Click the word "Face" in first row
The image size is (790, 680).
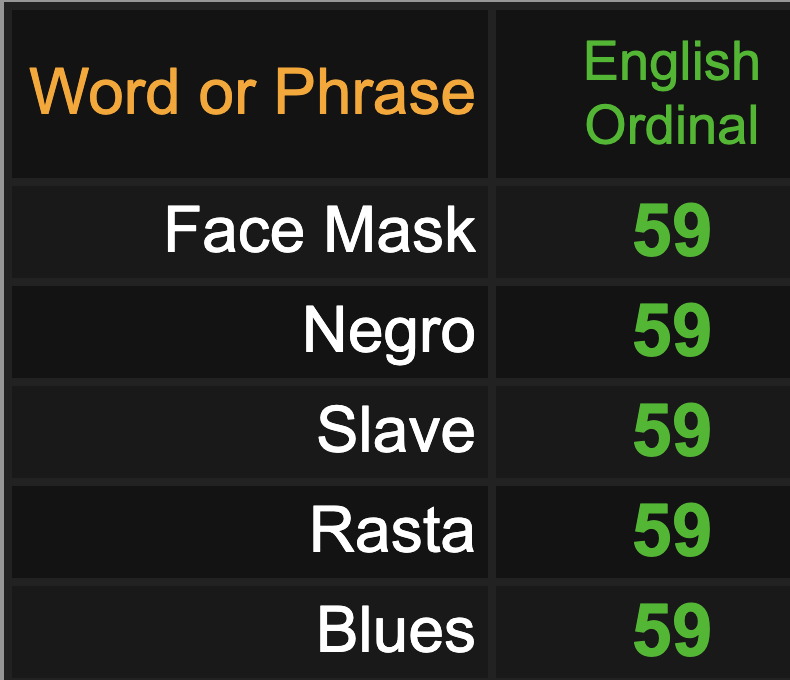tap(234, 230)
